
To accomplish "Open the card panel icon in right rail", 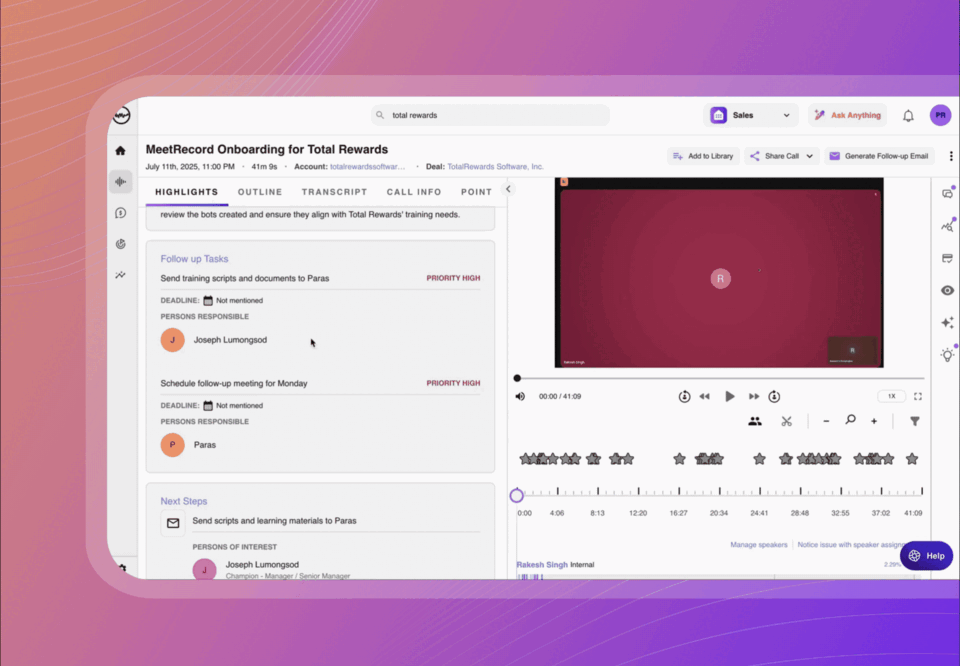I will pyautogui.click(x=948, y=258).
